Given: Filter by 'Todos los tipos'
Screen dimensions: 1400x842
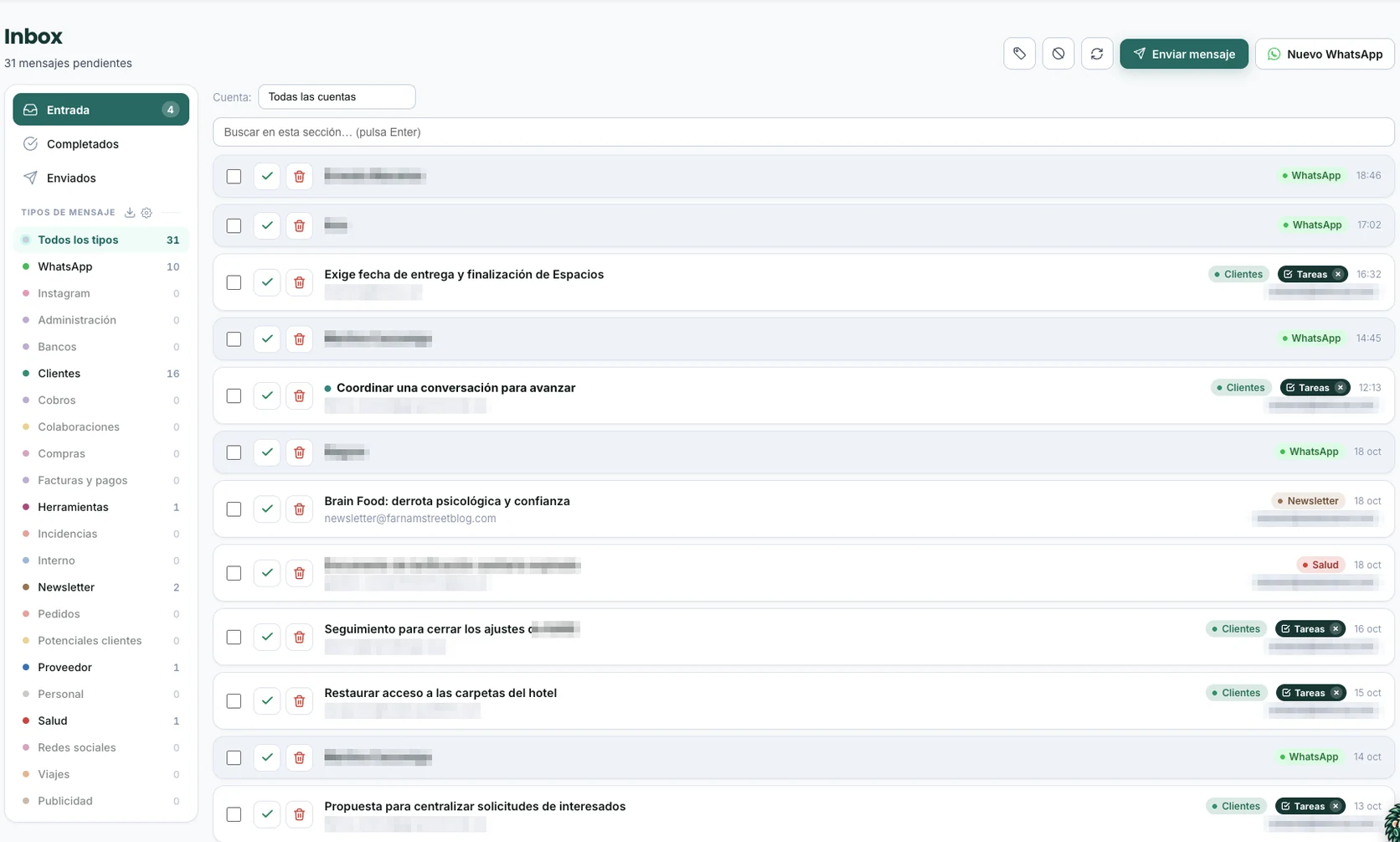Looking at the screenshot, I should click(101, 240).
